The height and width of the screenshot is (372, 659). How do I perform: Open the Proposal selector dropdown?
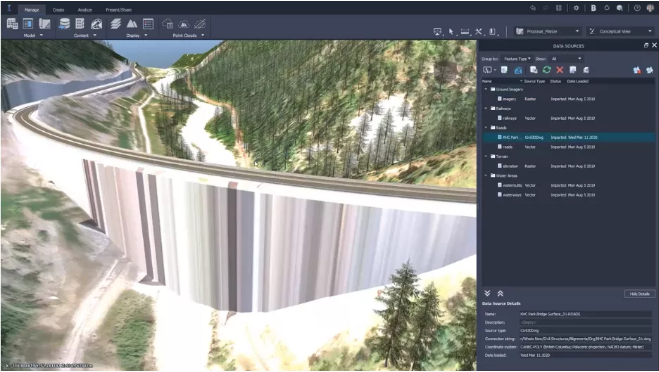pyautogui.click(x=548, y=31)
